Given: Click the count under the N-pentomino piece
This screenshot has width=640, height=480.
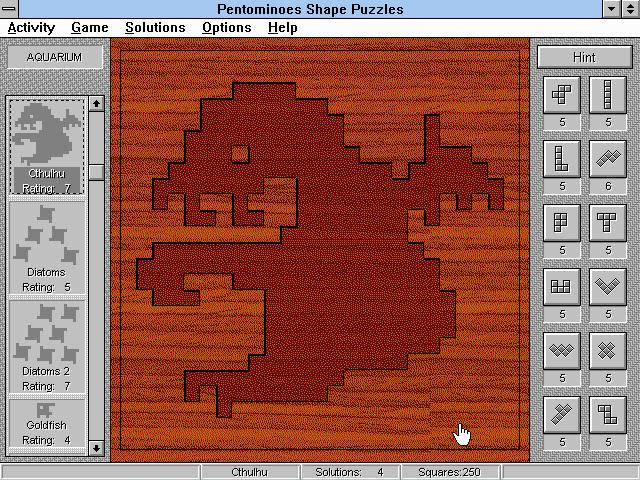Looking at the screenshot, I should [x=608, y=186].
